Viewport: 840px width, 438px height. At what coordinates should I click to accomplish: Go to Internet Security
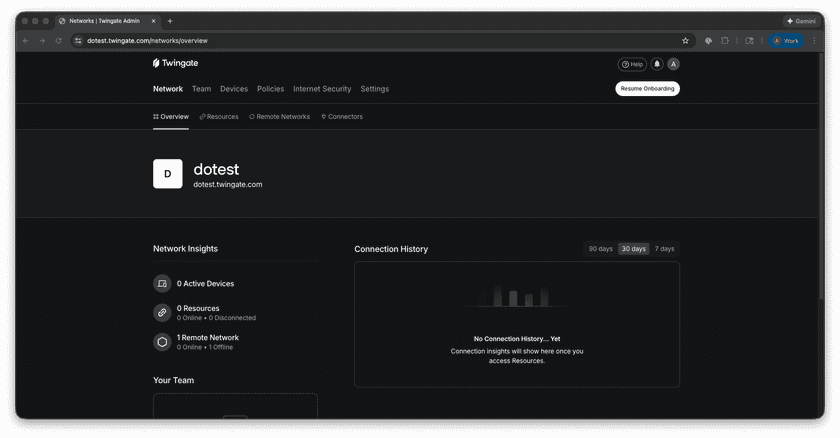(322, 89)
